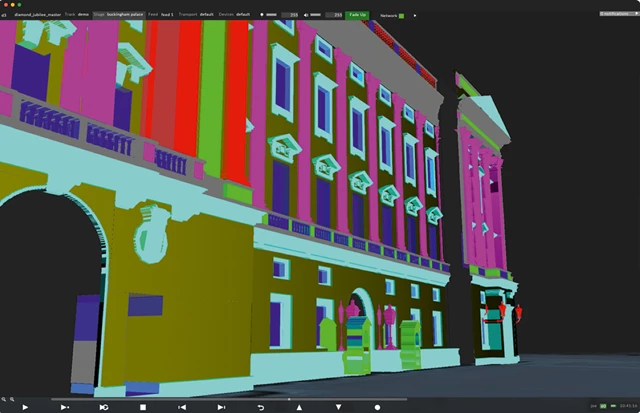640x413 pixels.
Task: Adjust the volume master slider
Action: click(316, 15)
